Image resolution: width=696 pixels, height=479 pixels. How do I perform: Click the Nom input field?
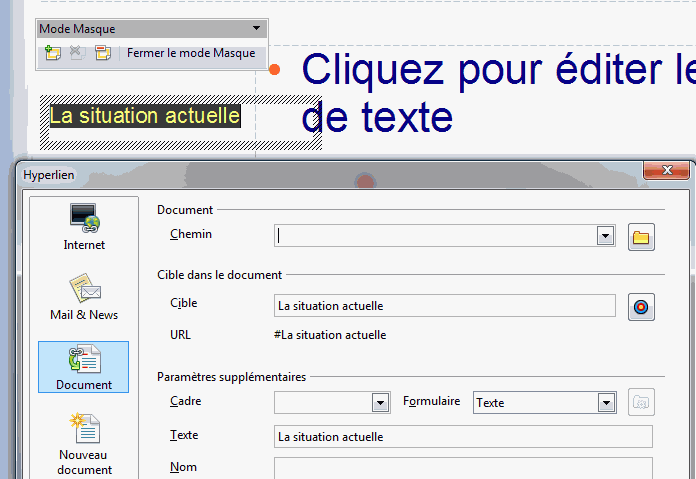[463, 468]
